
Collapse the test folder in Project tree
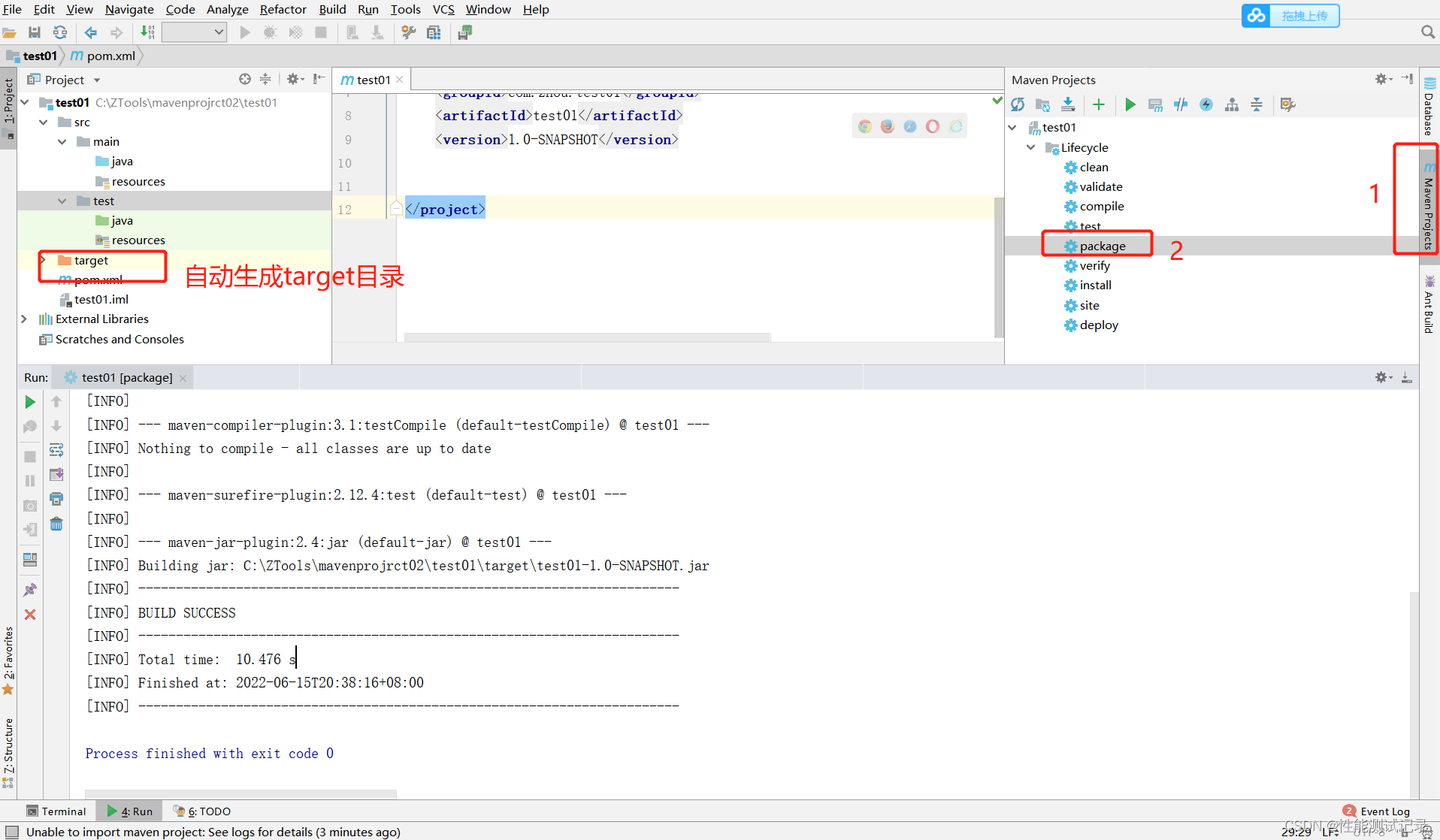point(62,201)
